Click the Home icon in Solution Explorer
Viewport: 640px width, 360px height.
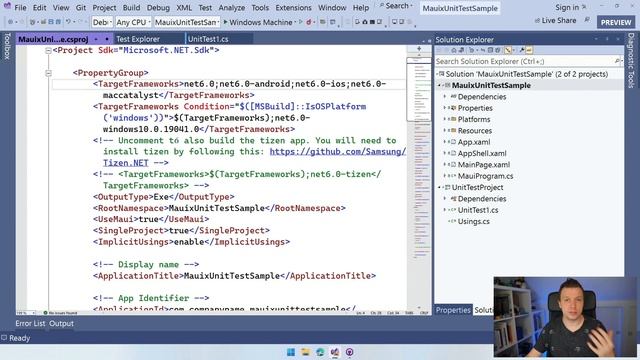click(454, 50)
